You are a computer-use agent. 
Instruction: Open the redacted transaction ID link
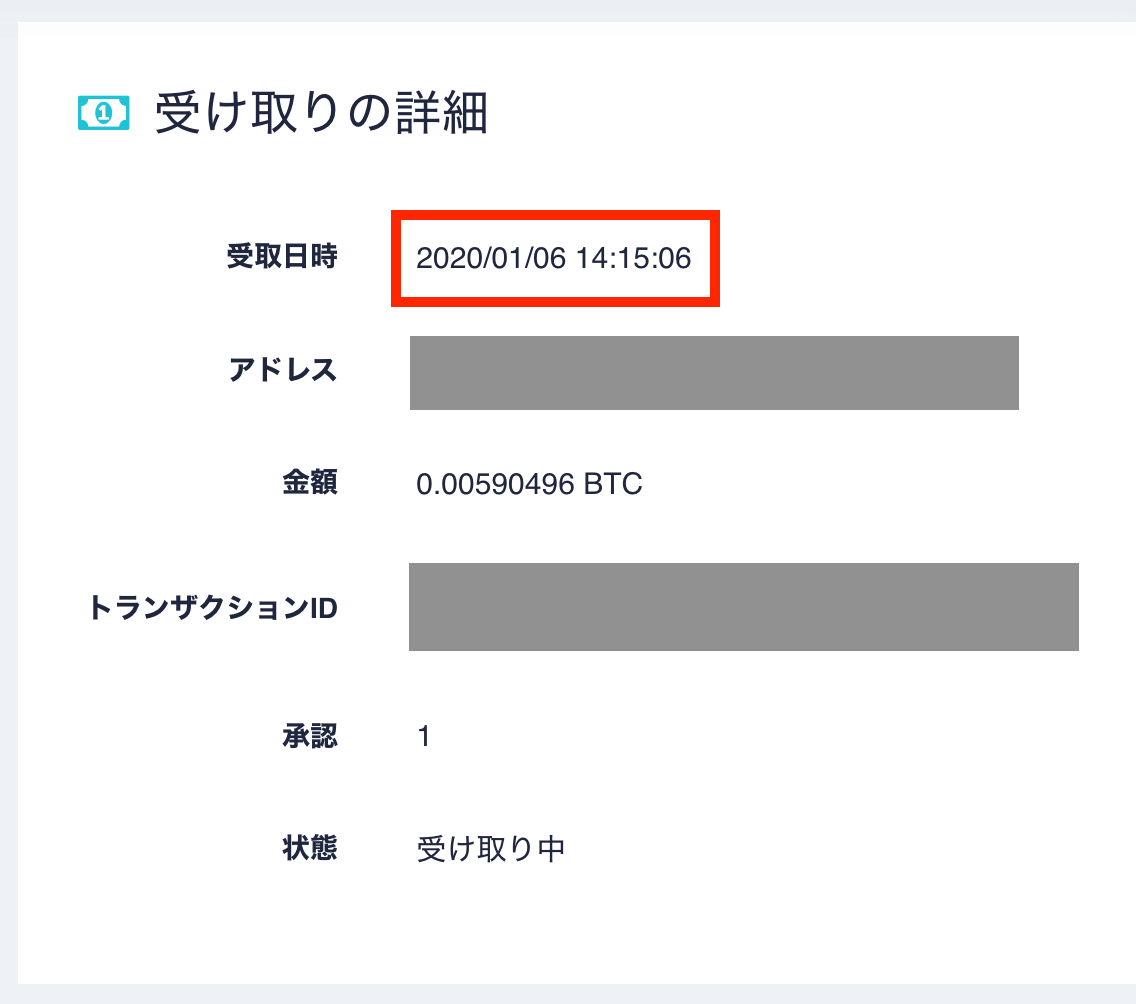coord(744,606)
